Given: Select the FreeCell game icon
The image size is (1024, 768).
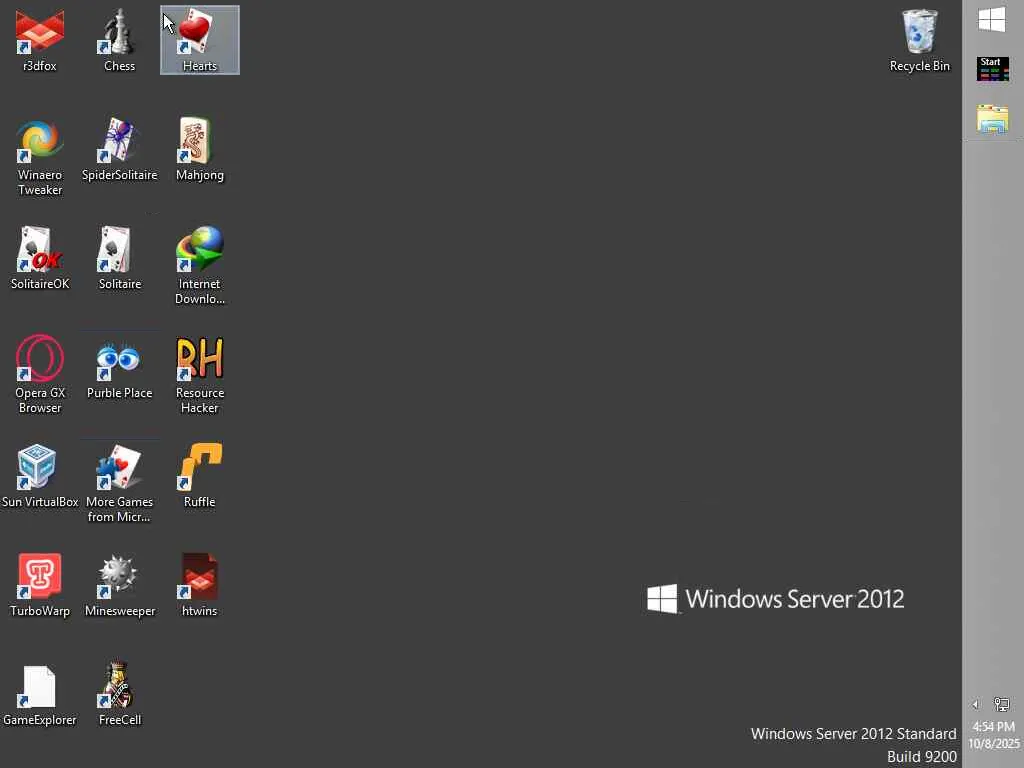Looking at the screenshot, I should (120, 695).
